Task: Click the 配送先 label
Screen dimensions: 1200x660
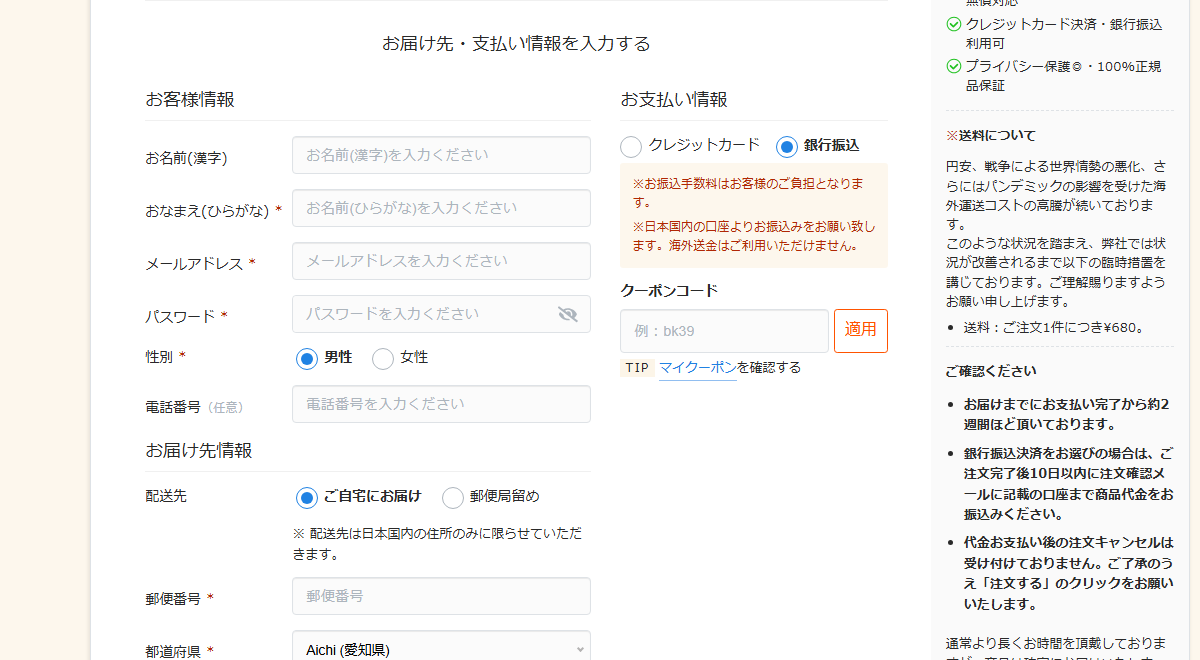Action: pyautogui.click(x=166, y=495)
